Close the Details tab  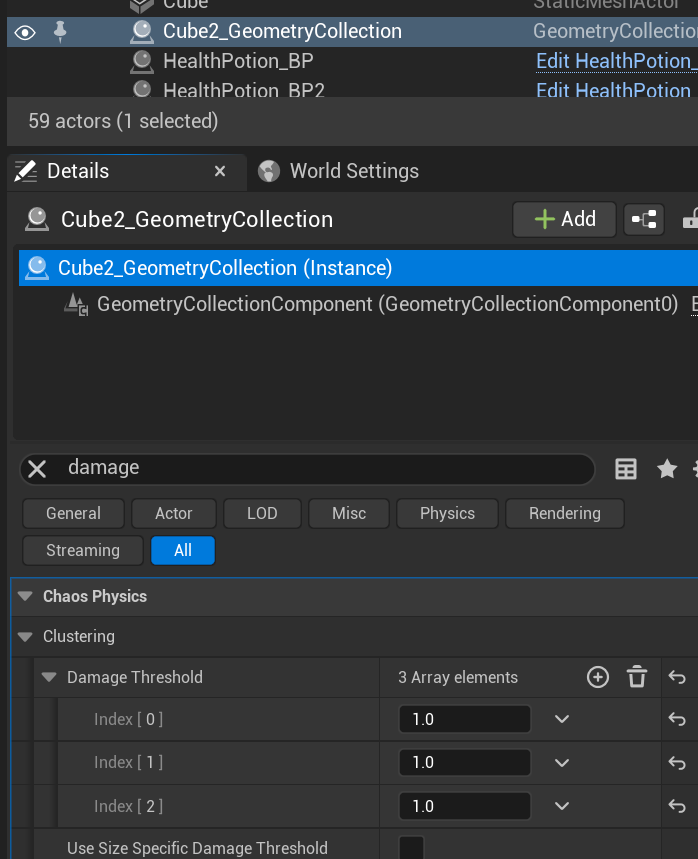pyautogui.click(x=220, y=172)
